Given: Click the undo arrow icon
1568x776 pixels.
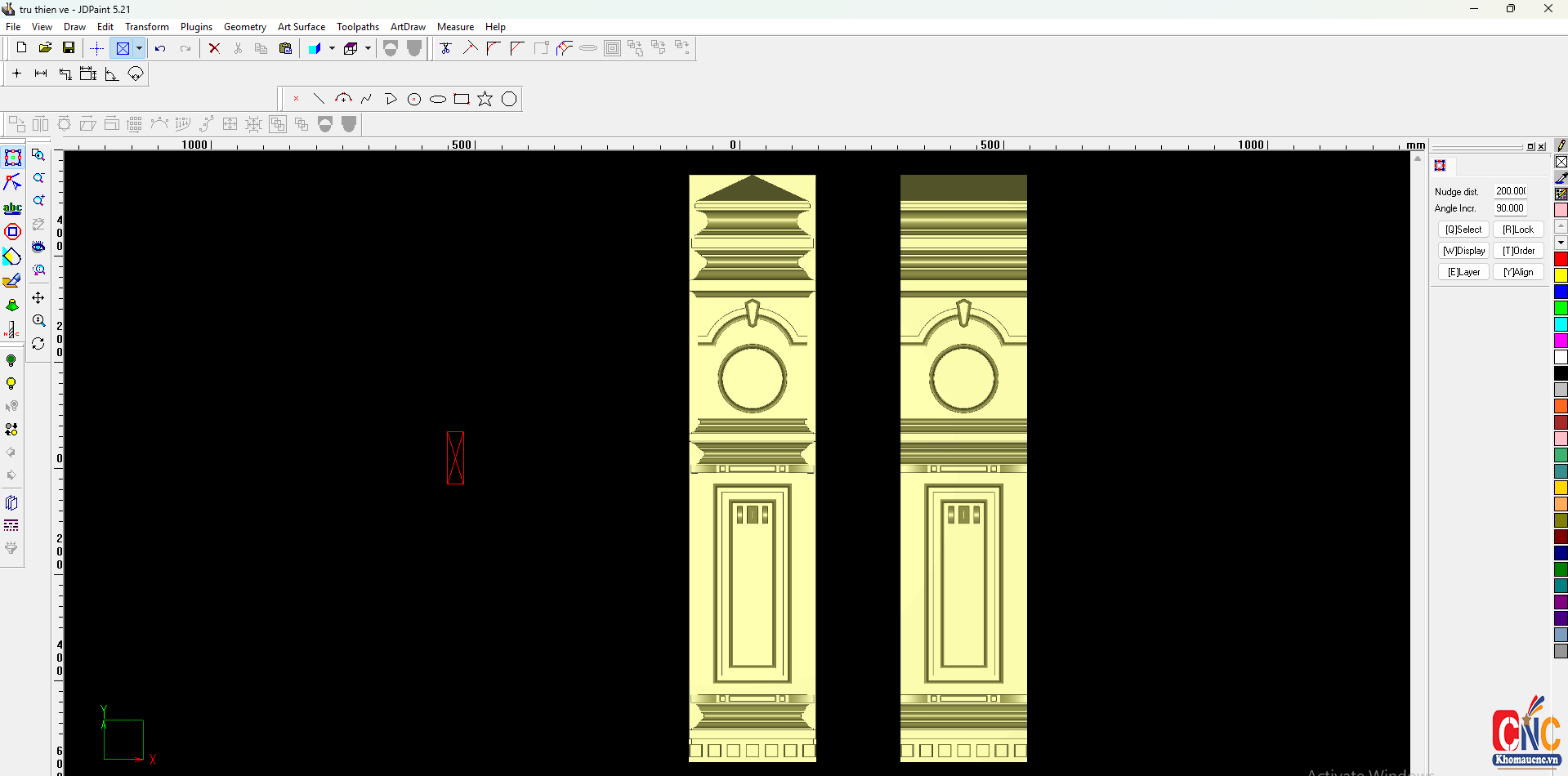Looking at the screenshot, I should click(x=160, y=48).
